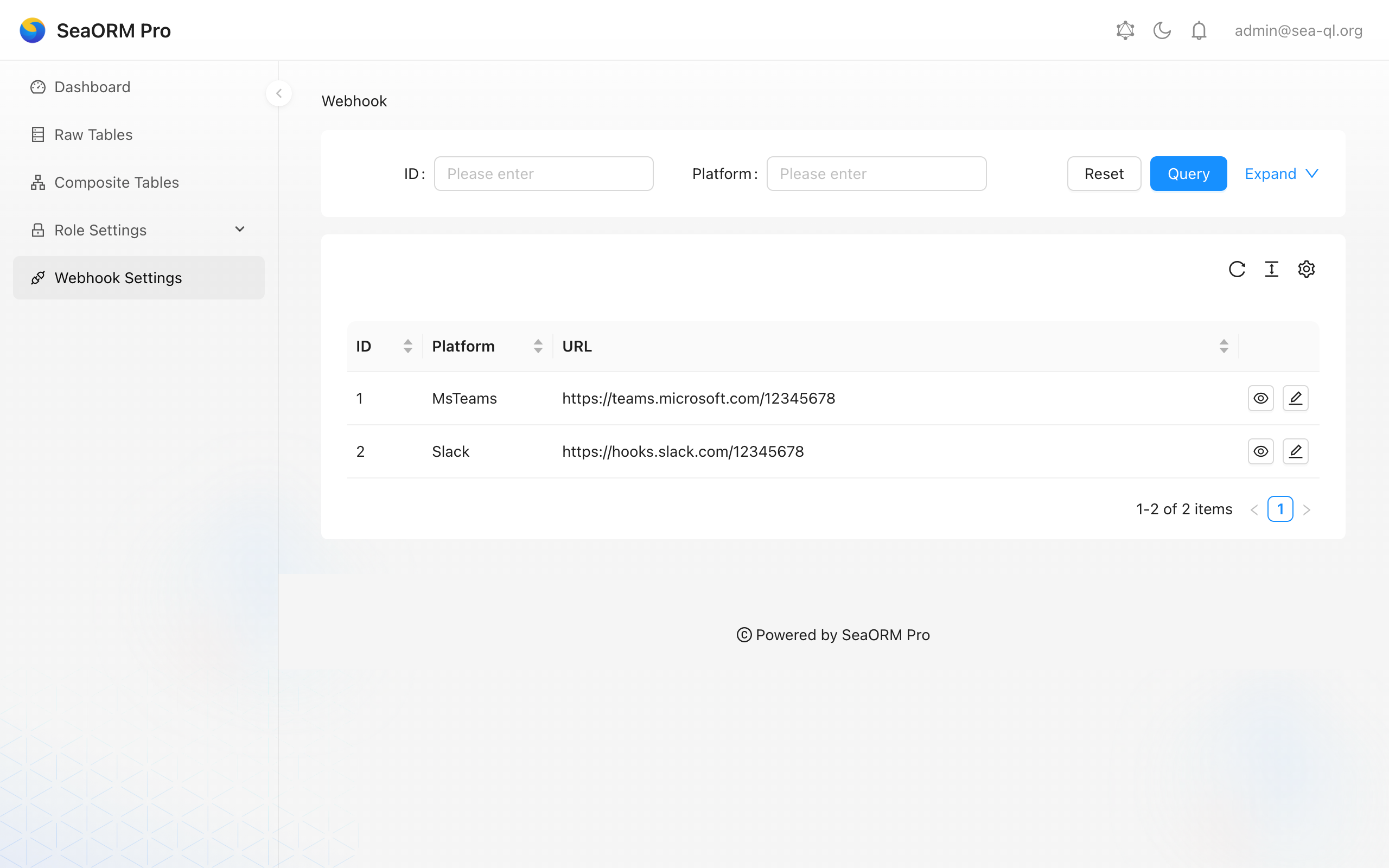Image resolution: width=1389 pixels, height=868 pixels.
Task: Open the table density icon
Action: click(1271, 269)
